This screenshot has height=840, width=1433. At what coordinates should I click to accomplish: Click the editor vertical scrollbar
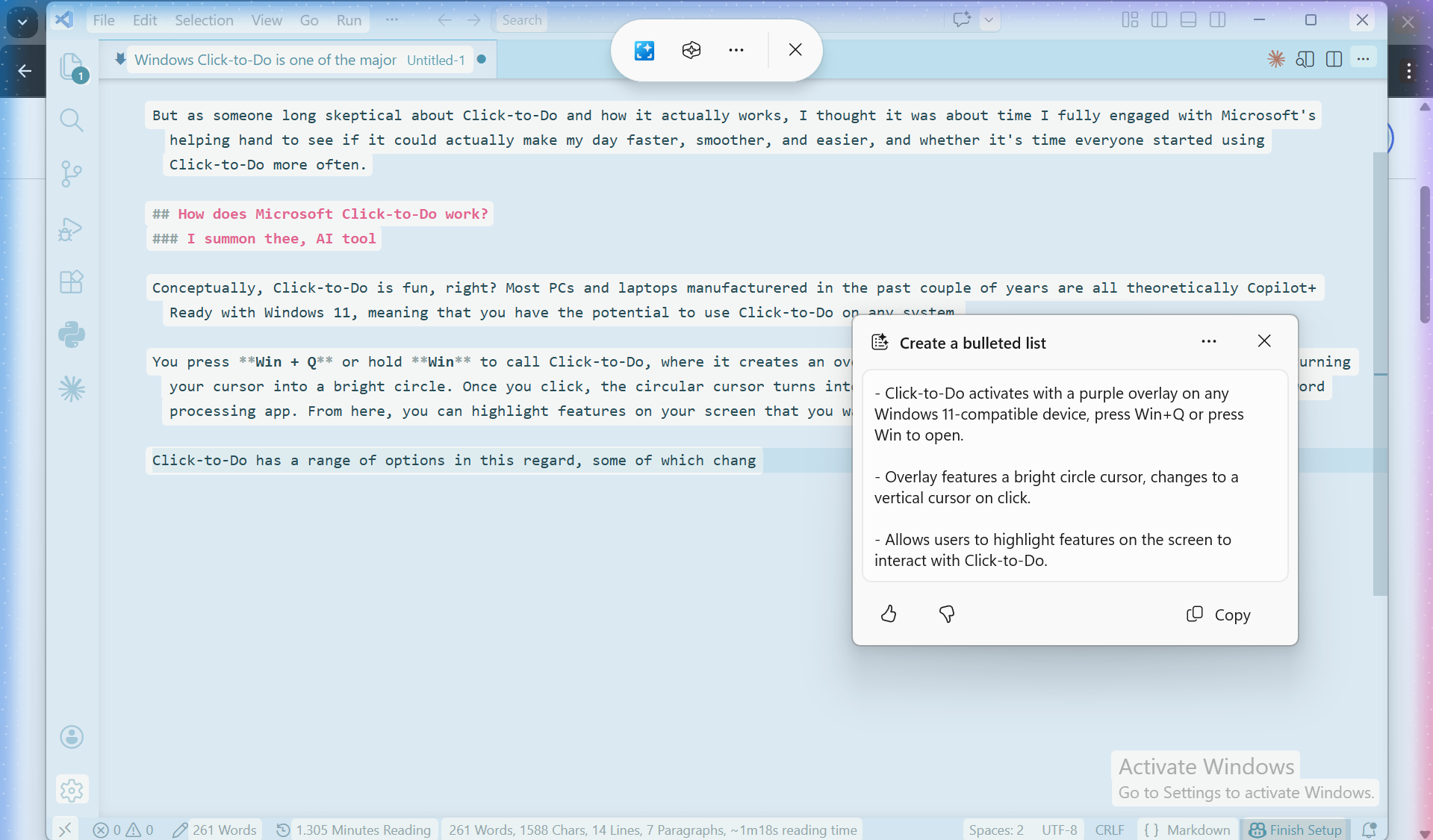(x=1380, y=373)
